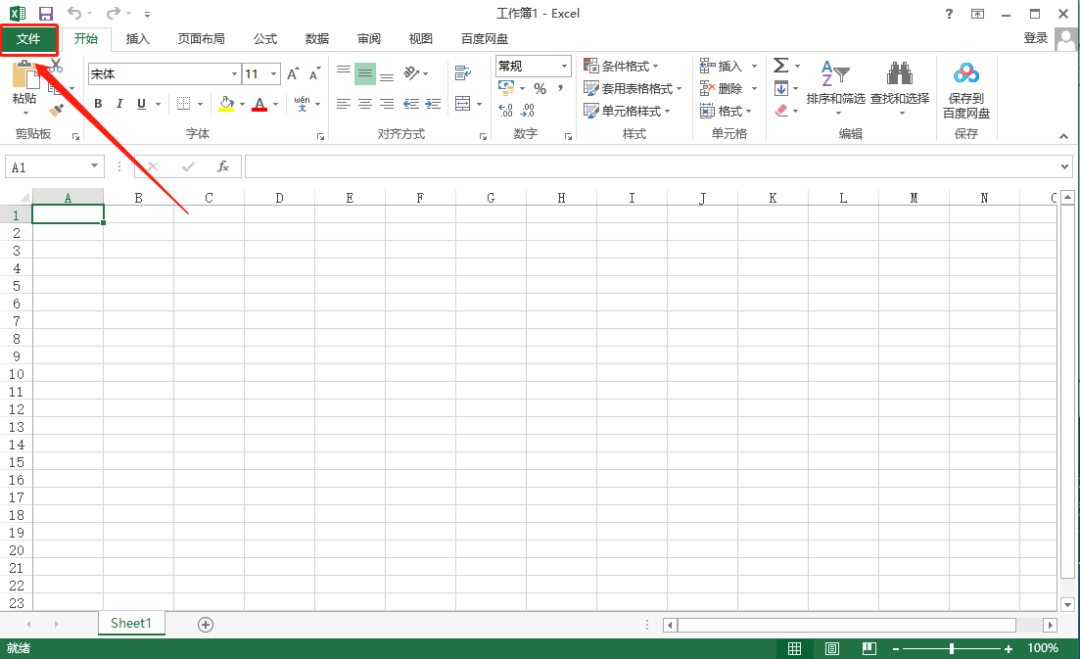The height and width of the screenshot is (659, 1080).
Task: Collapse the ribbon with the arrow
Action: [1063, 136]
